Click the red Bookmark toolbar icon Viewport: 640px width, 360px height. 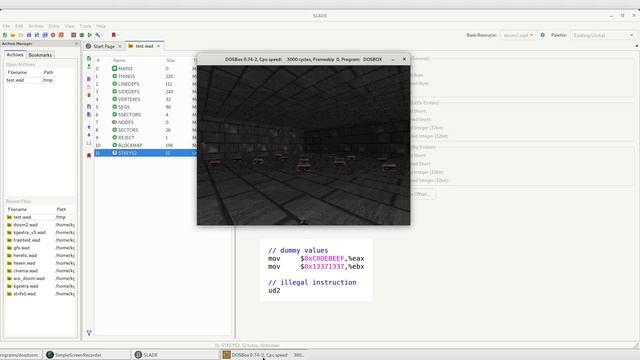coord(113,35)
